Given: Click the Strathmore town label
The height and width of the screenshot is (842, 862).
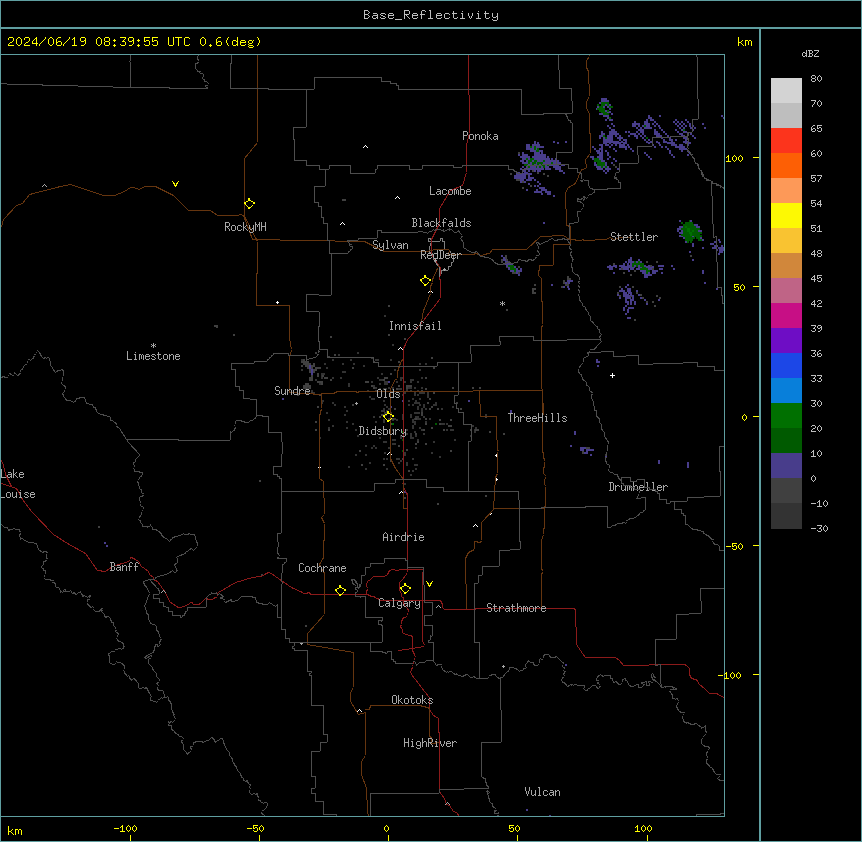Looking at the screenshot, I should coord(516,608).
